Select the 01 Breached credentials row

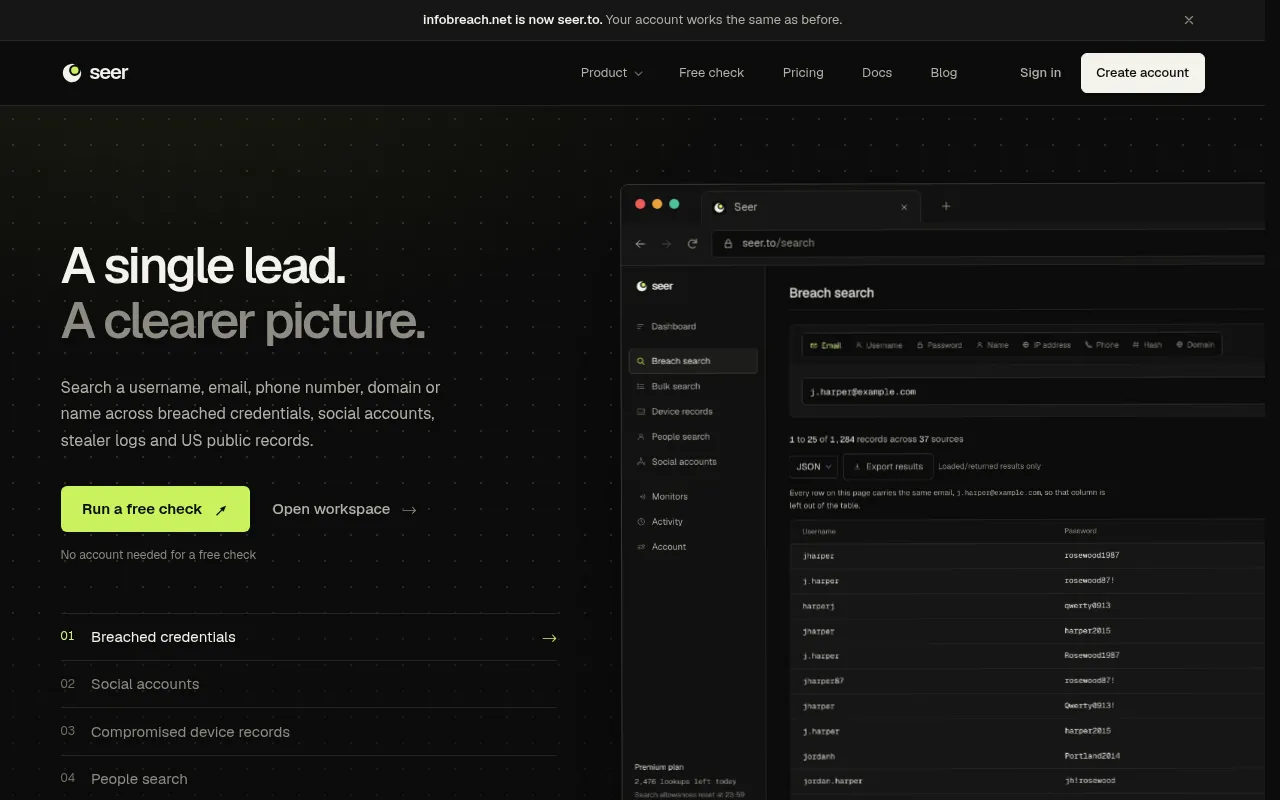309,637
